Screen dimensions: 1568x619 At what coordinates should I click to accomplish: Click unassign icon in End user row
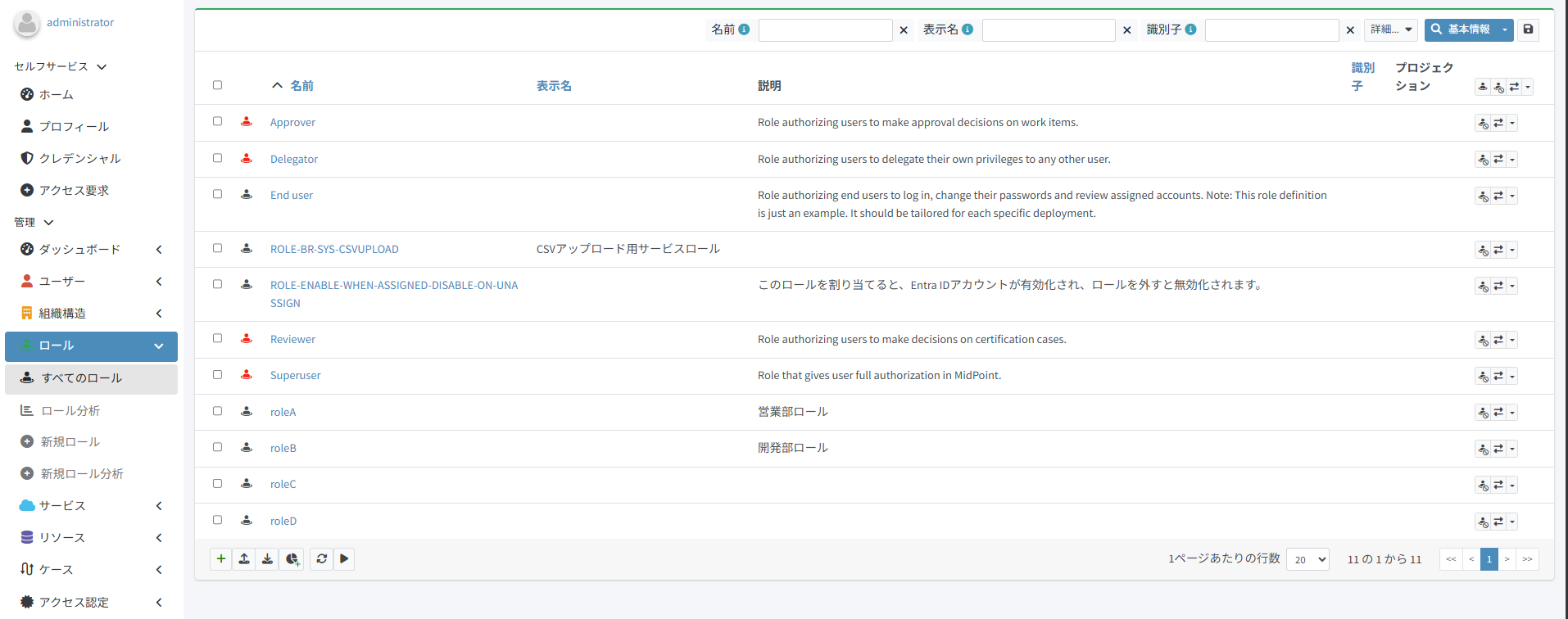[x=1483, y=196]
